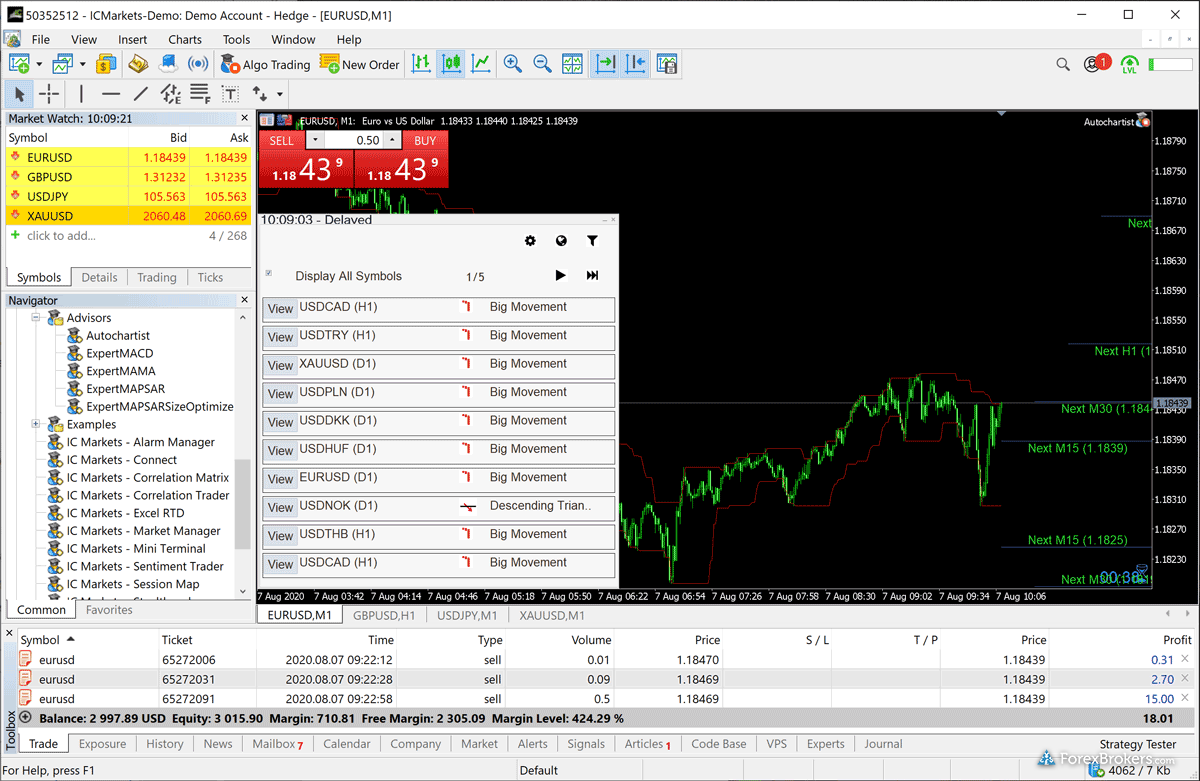Toggle the Market Watch window icon
The height and width of the screenshot is (781, 1200).
click(x=106, y=64)
